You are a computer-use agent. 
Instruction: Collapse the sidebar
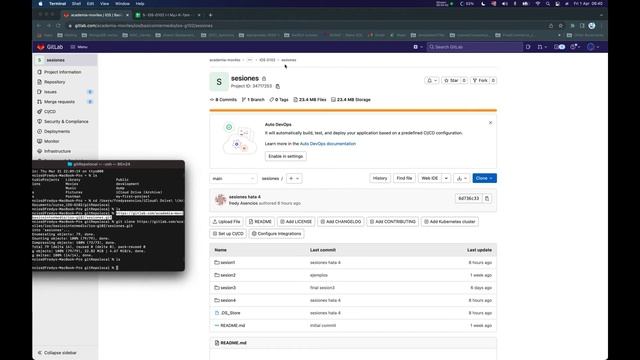click(57, 353)
